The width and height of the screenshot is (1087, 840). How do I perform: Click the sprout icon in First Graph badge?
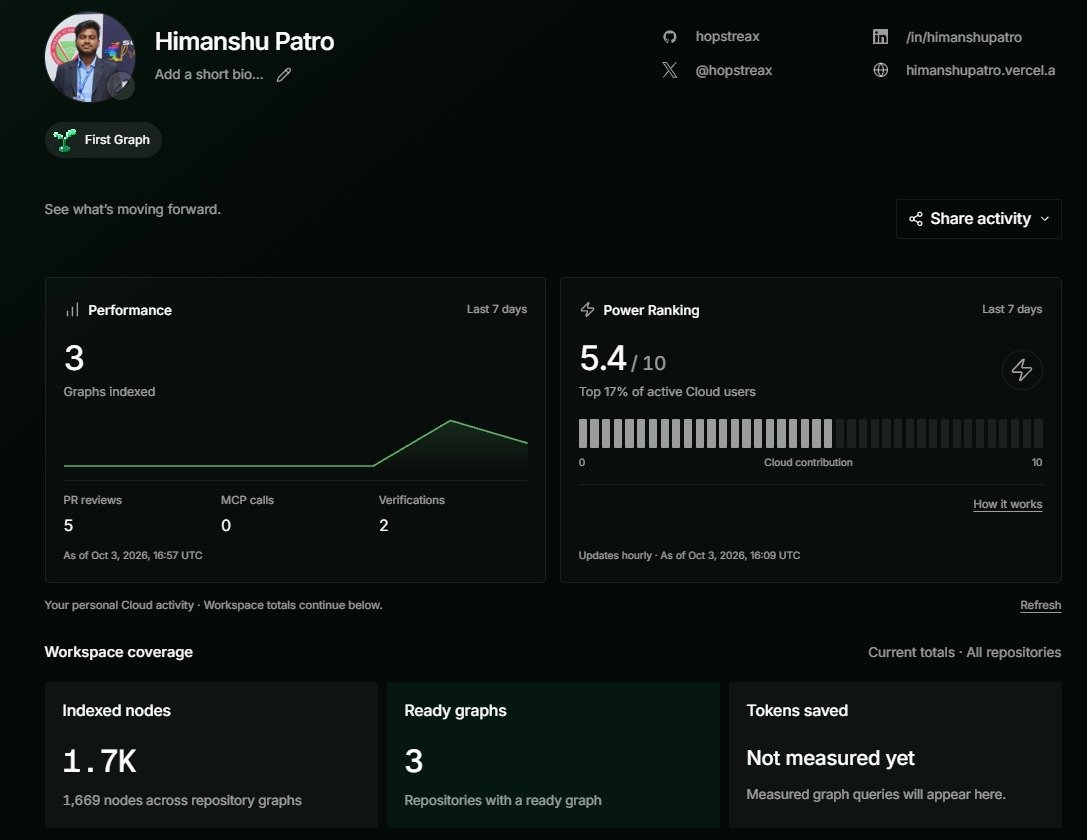[64, 140]
